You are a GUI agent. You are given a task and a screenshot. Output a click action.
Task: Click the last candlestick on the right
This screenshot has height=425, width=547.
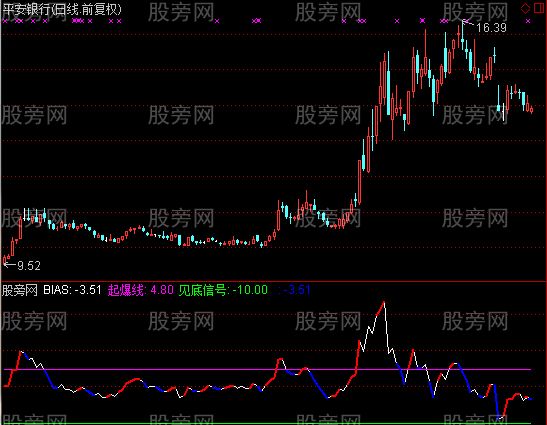531,110
